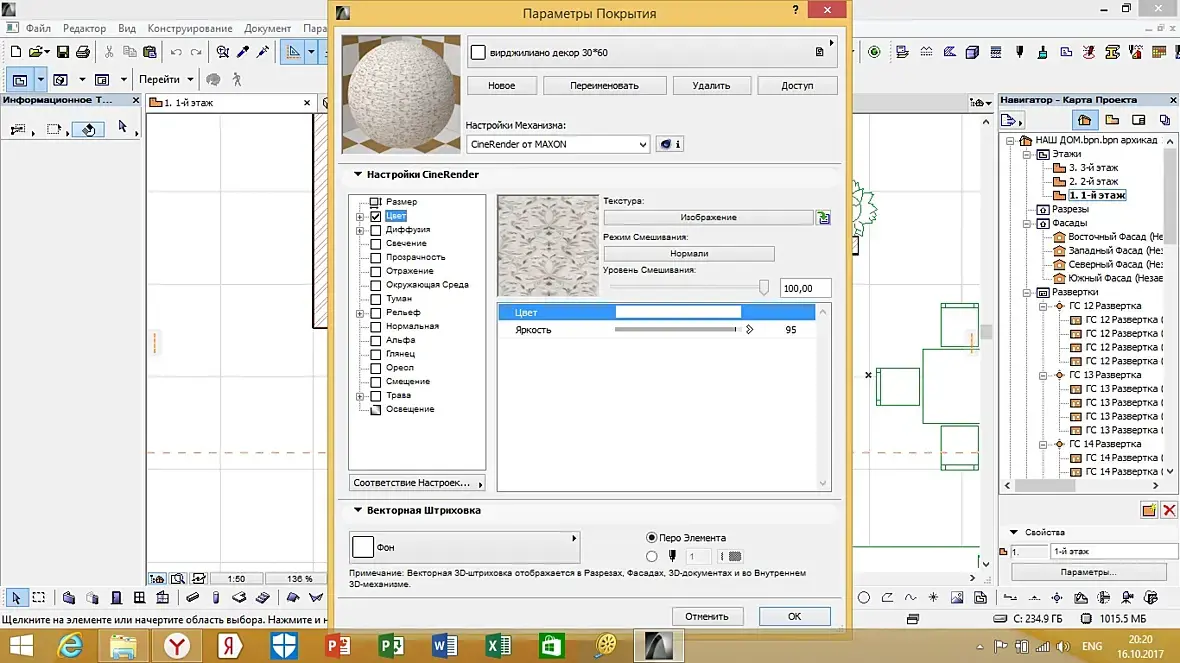The width and height of the screenshot is (1180, 663).
Task: Click the load texture image icon
Action: point(824,217)
